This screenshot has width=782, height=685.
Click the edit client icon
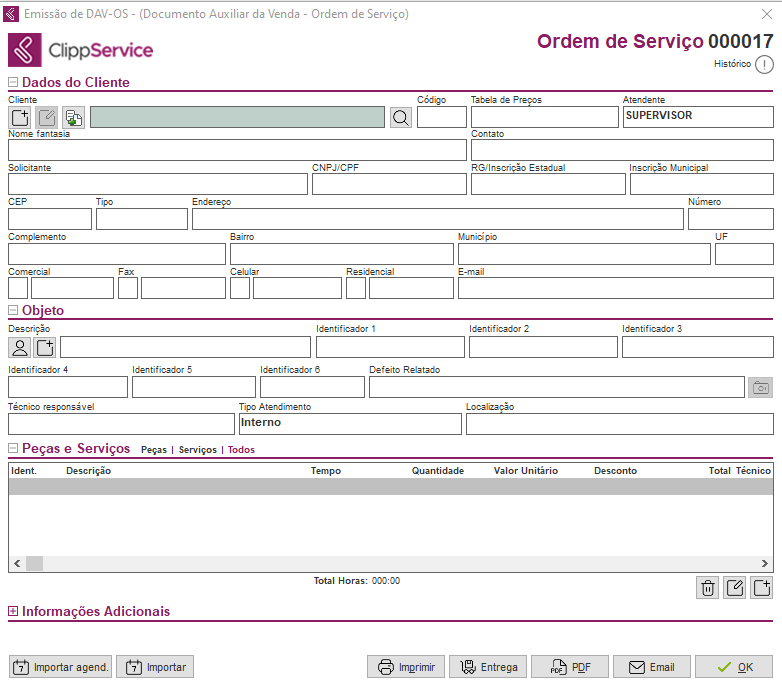[x=47, y=117]
